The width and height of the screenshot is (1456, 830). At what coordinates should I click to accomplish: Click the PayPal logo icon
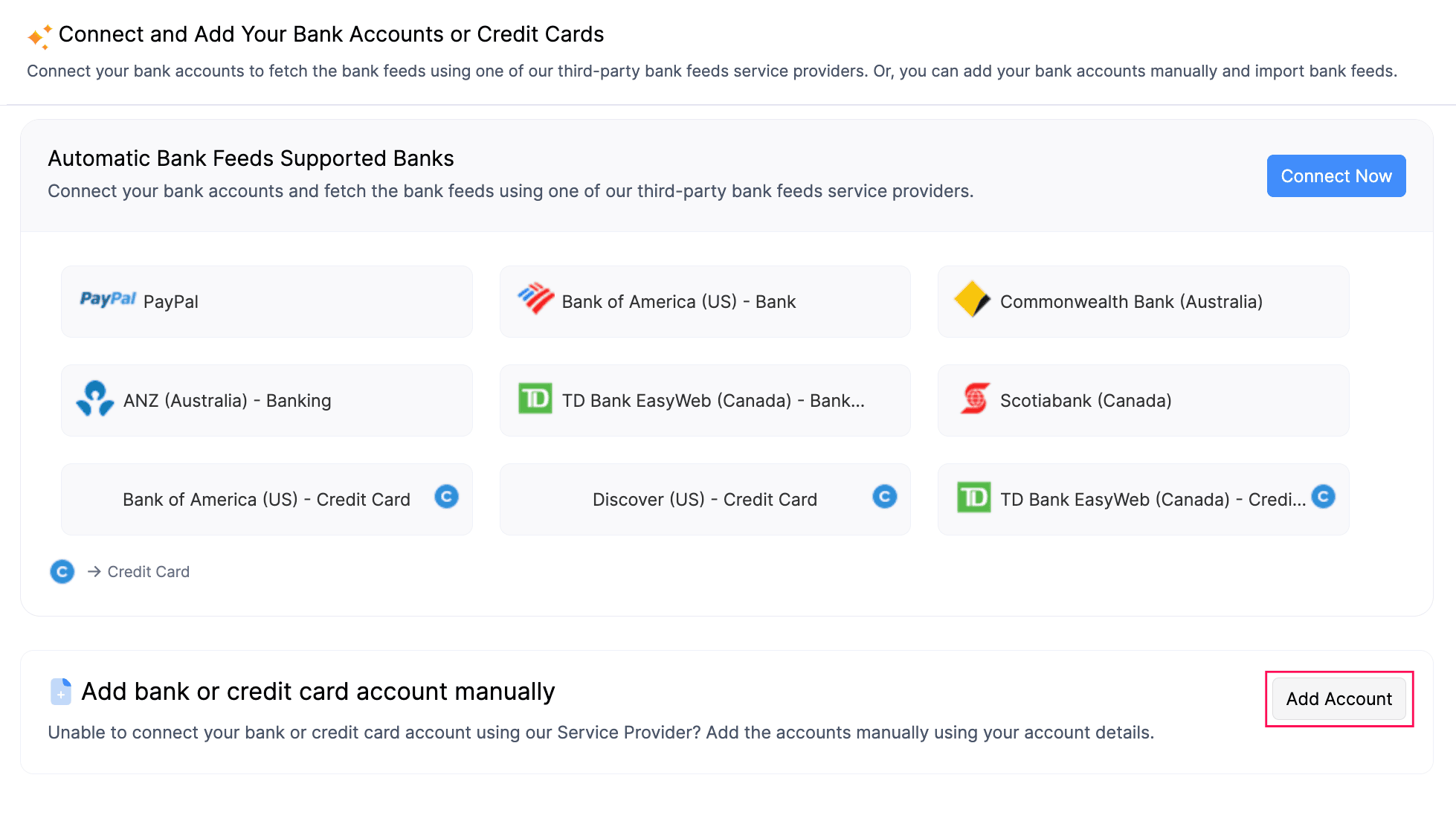(x=108, y=299)
